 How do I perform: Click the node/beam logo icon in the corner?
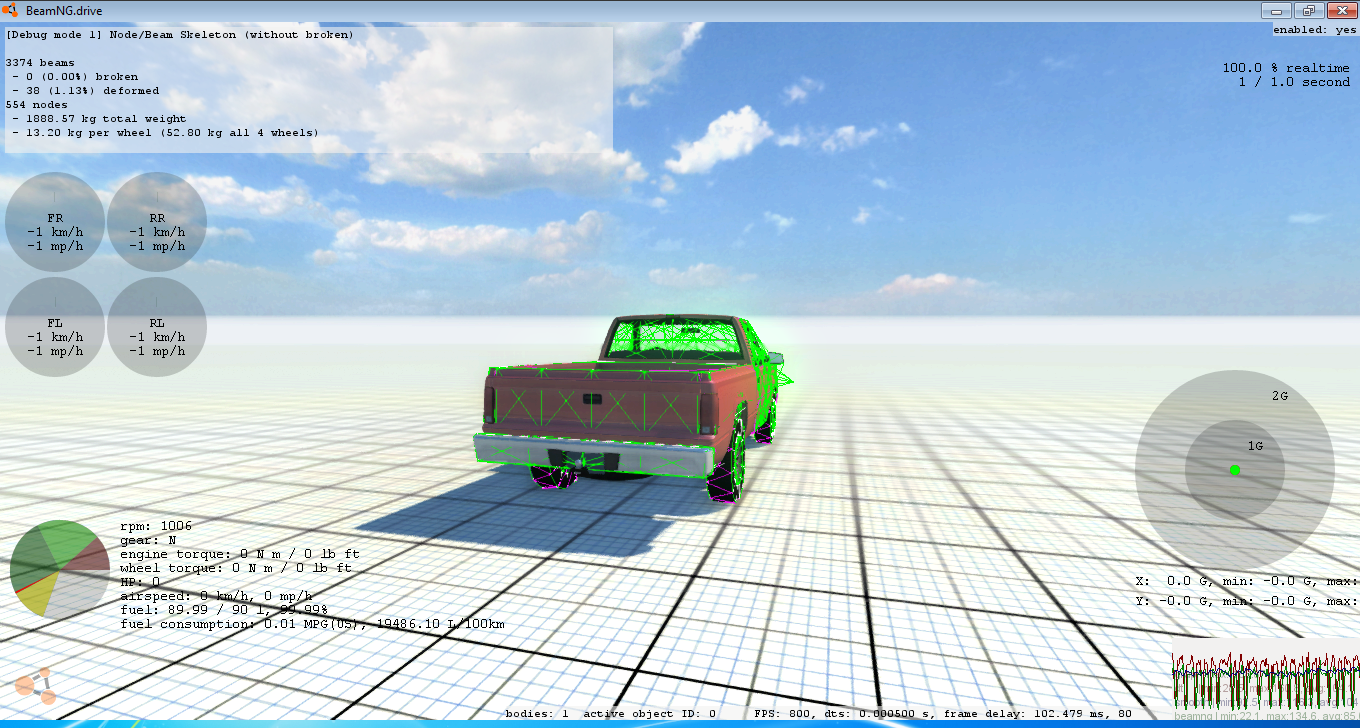(x=35, y=685)
